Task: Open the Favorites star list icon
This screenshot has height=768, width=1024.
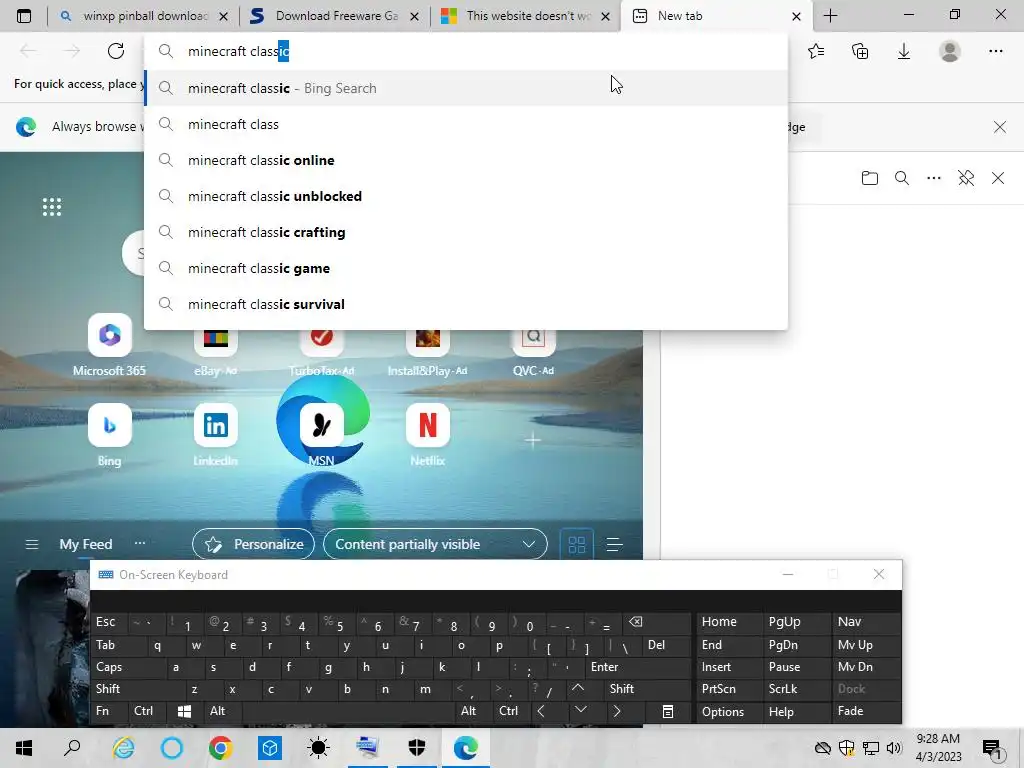Action: (x=816, y=51)
